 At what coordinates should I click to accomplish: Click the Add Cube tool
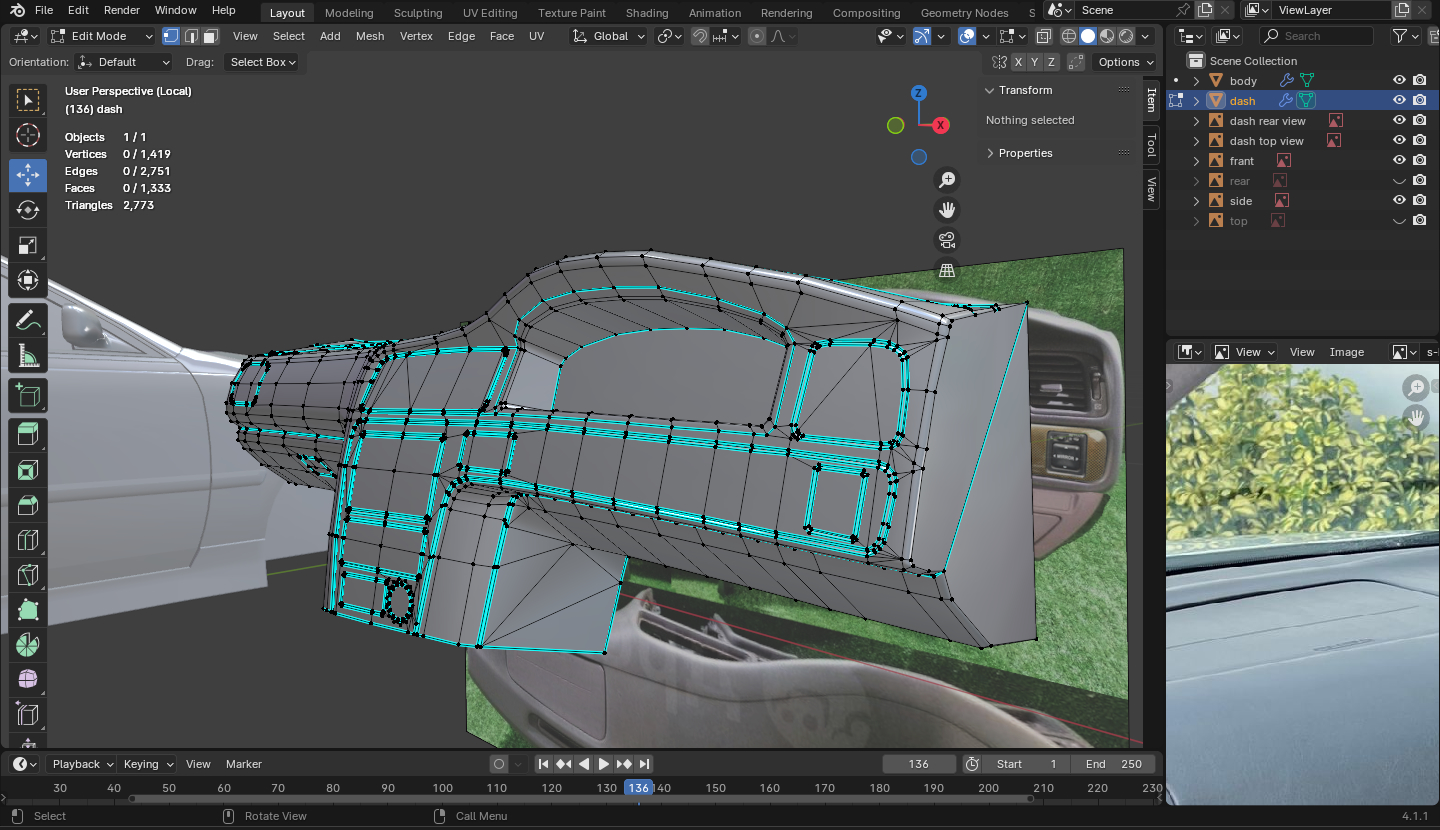(28, 396)
